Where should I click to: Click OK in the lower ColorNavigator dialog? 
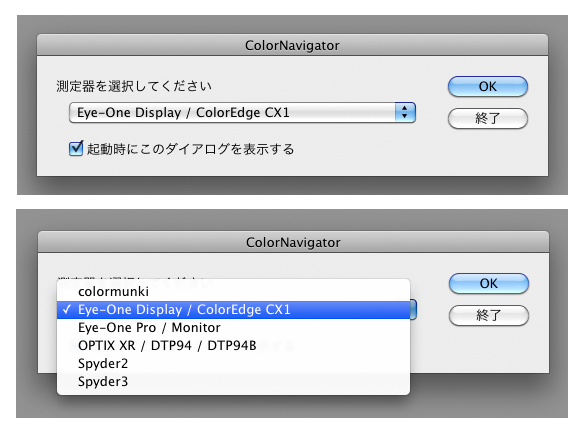tap(488, 284)
